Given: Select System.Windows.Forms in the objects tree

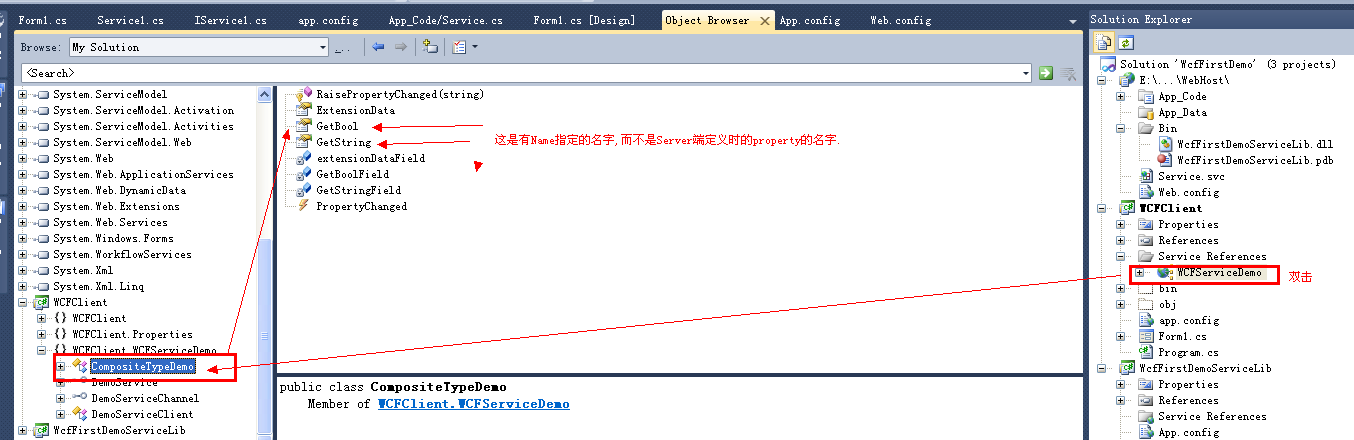Looking at the screenshot, I should click(x=113, y=238).
